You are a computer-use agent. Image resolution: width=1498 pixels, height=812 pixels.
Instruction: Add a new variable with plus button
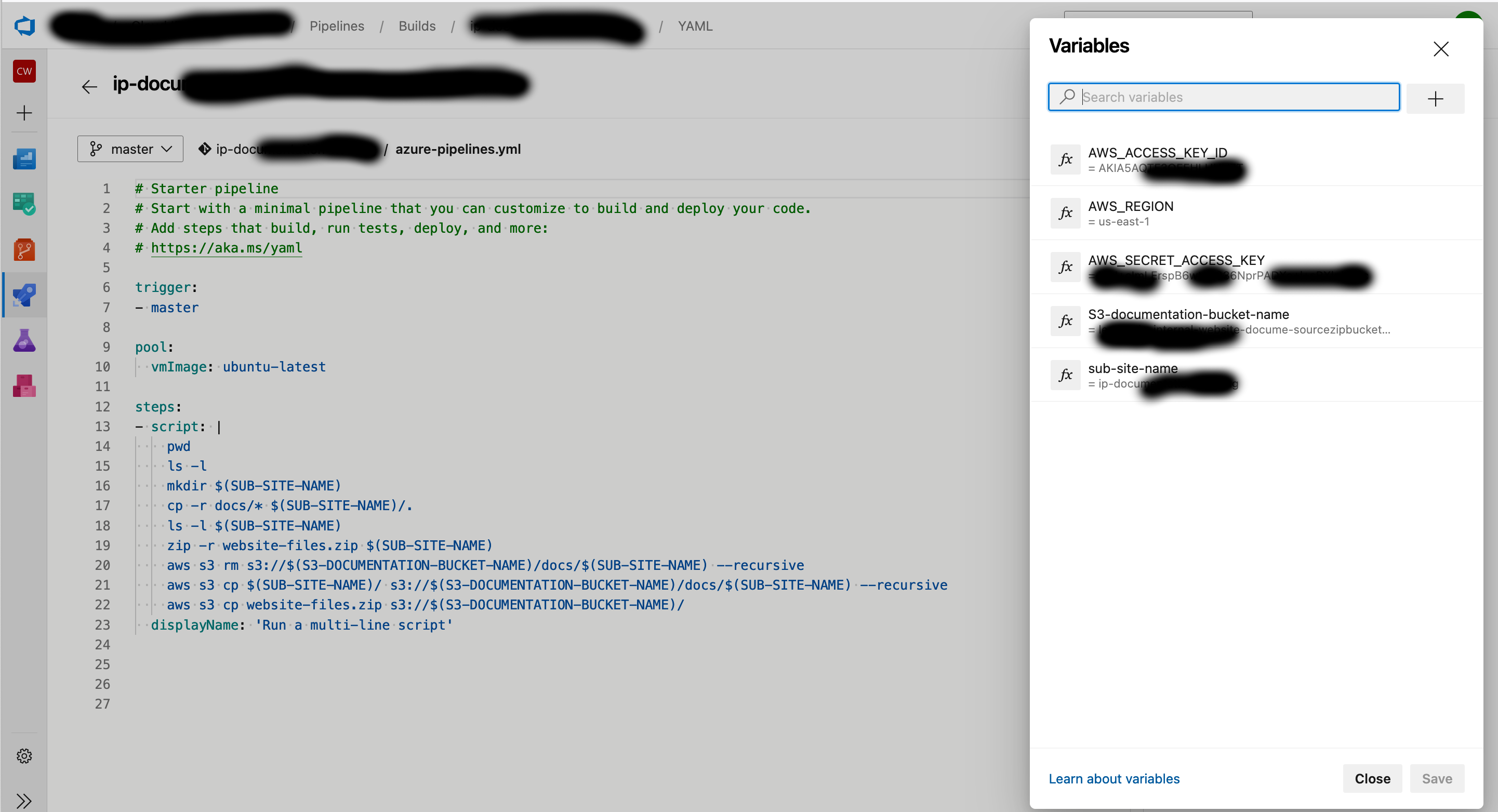pos(1435,98)
